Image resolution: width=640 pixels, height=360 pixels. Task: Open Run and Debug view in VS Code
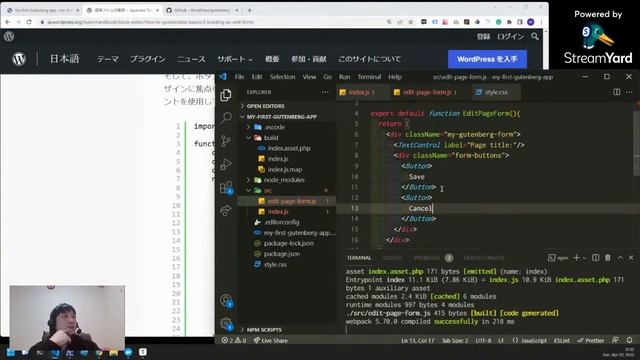point(226,164)
